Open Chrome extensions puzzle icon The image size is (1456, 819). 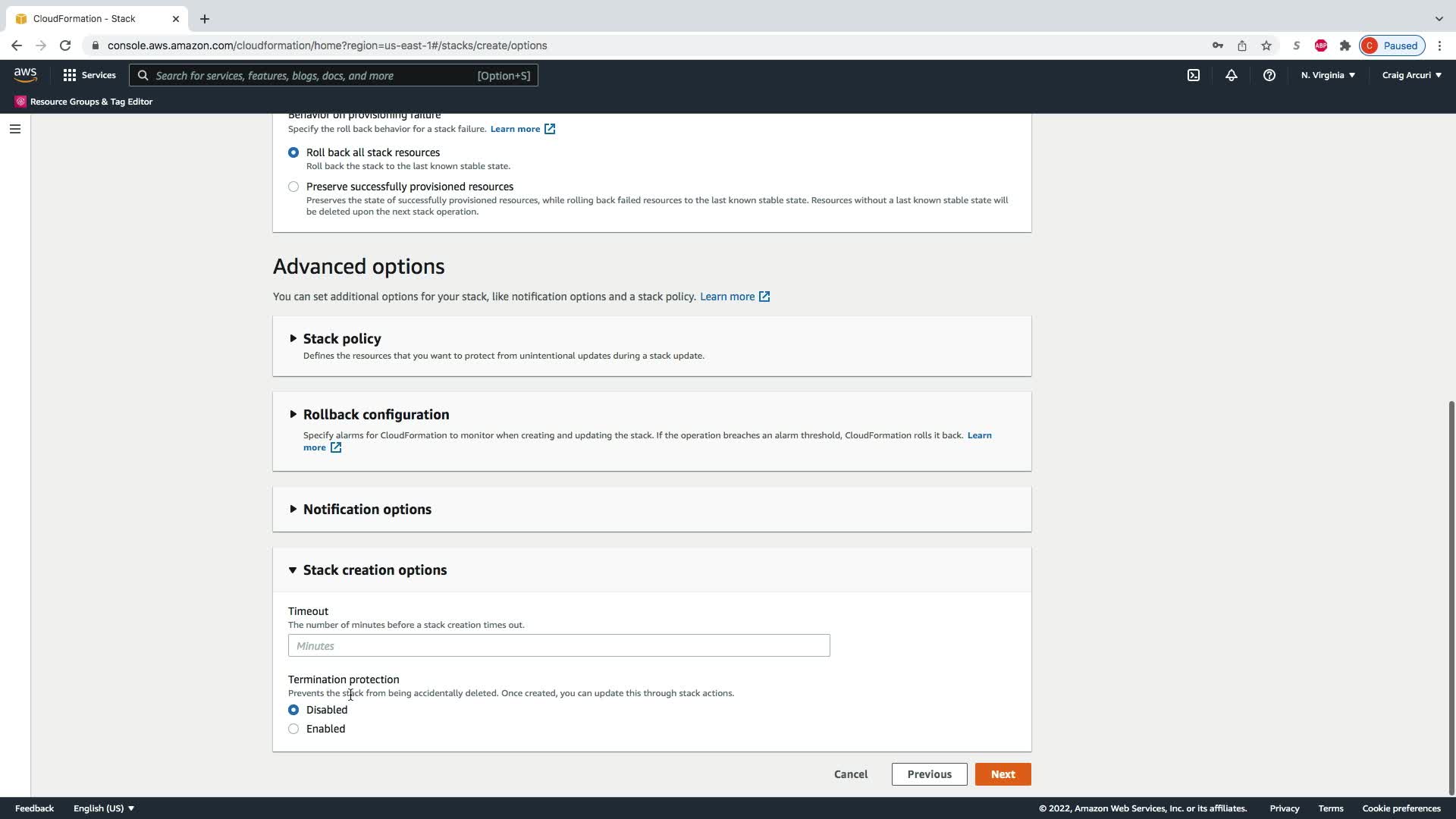(x=1345, y=45)
